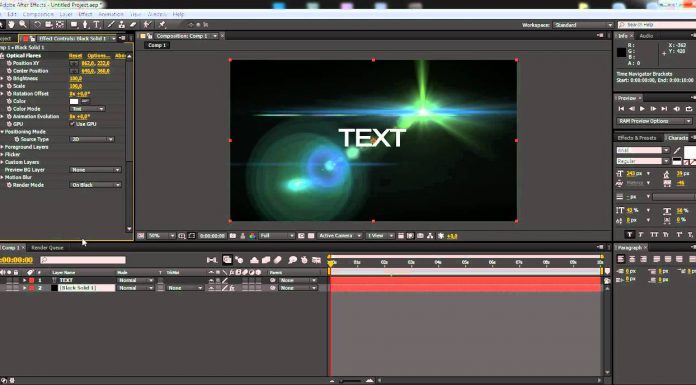This screenshot has height=385, width=696.
Task: Open the Render Mode On Black dropdown
Action: [x=95, y=185]
